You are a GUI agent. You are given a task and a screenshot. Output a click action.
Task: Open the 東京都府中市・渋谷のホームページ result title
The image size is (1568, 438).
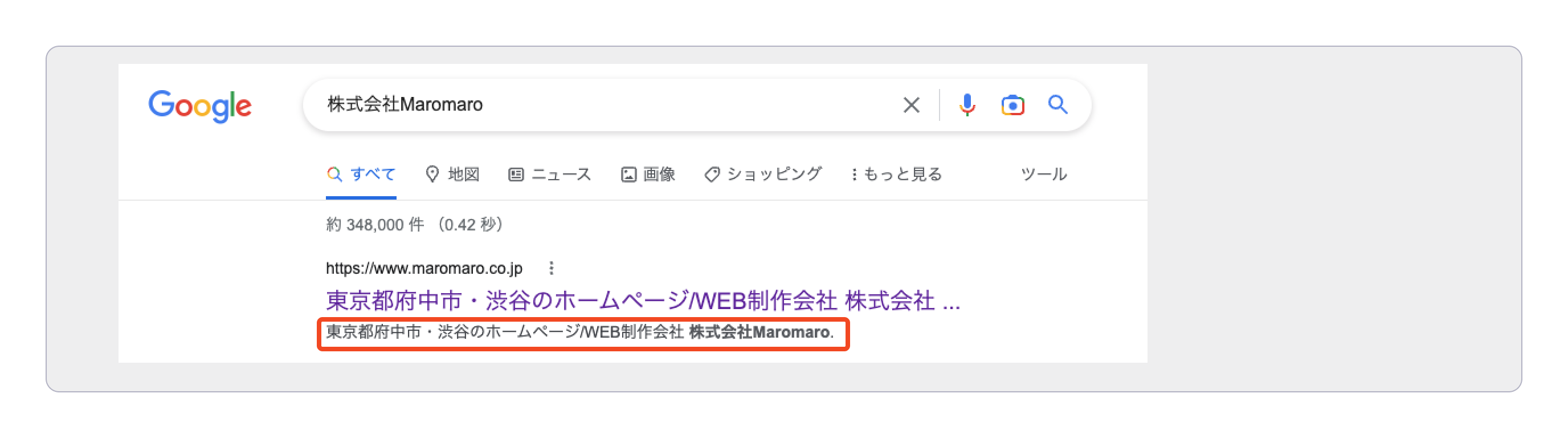643,301
